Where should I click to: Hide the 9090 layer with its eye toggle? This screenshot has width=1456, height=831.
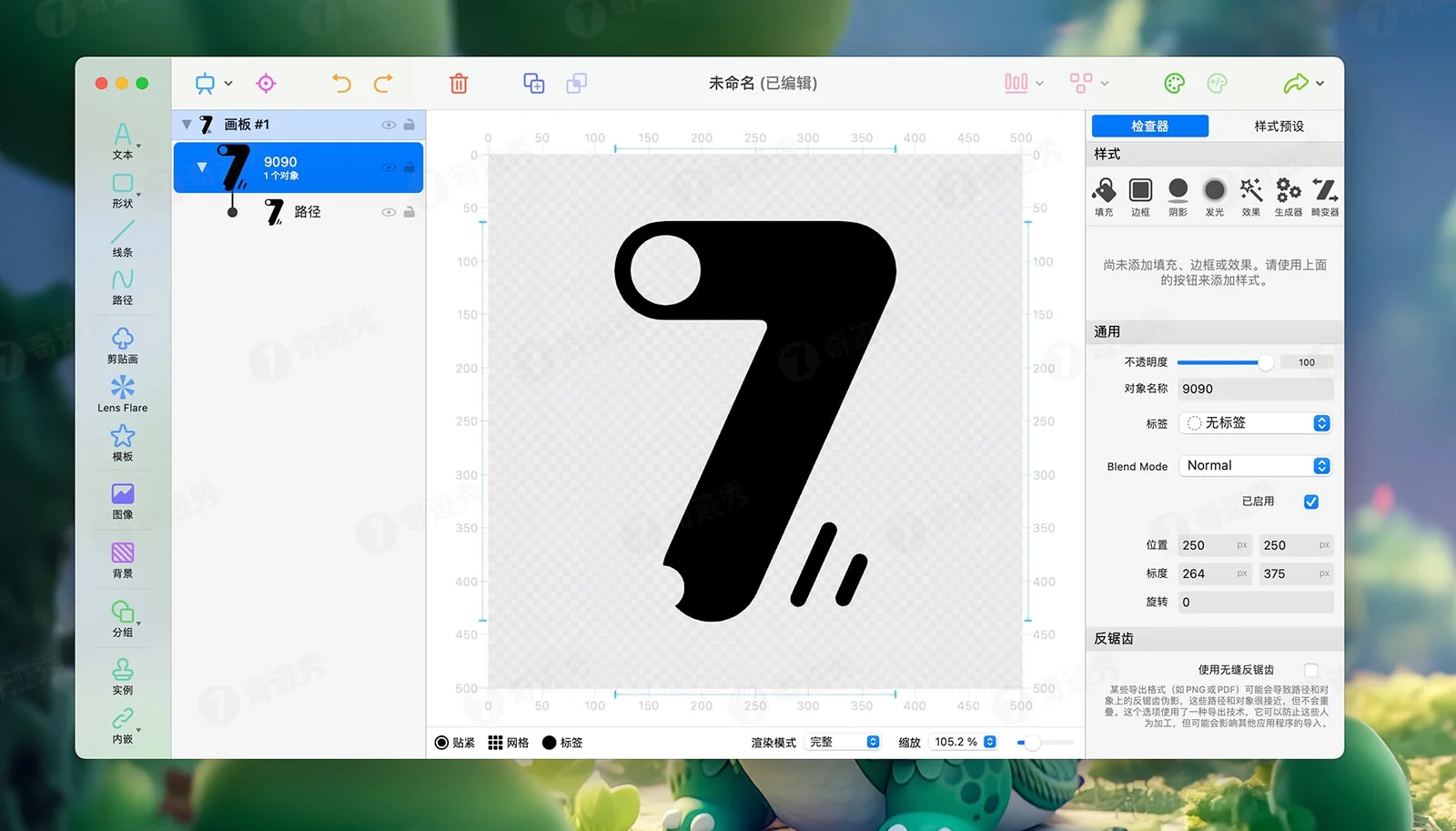(x=389, y=167)
